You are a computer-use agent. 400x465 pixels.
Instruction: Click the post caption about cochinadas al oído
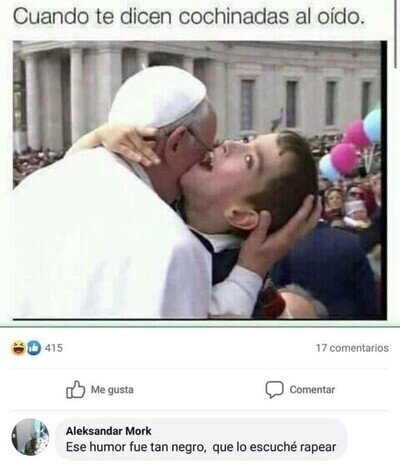tap(189, 17)
